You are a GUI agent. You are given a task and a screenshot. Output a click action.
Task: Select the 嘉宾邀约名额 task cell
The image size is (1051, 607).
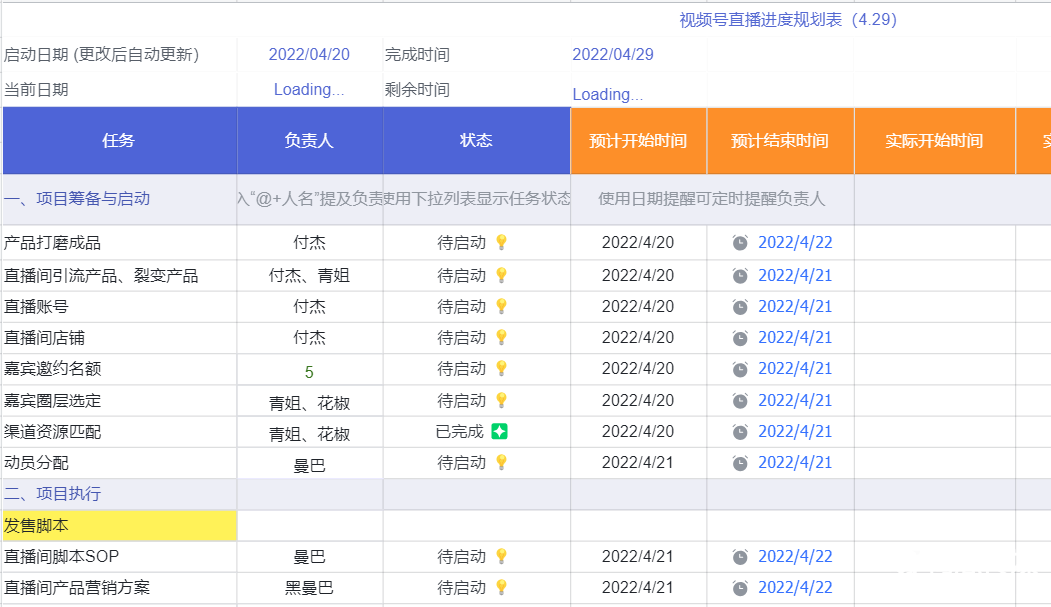point(119,369)
